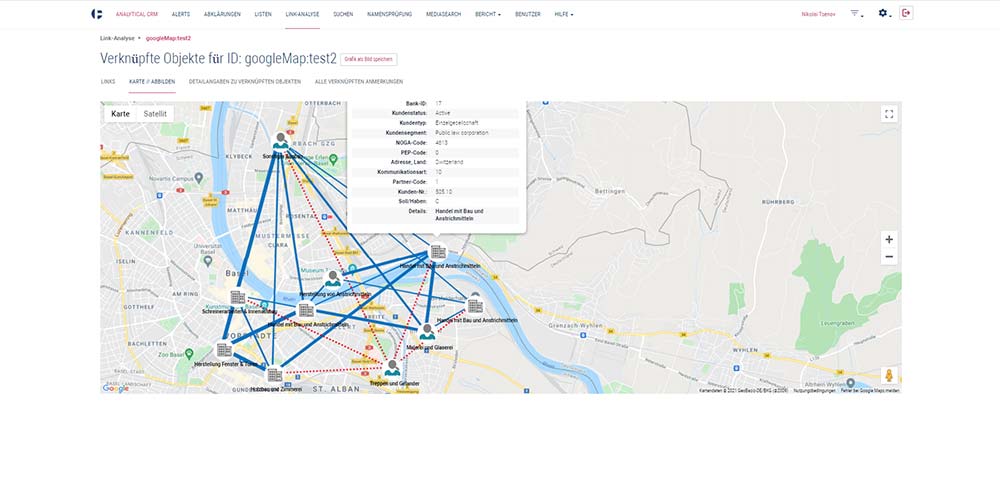Viewport: 1000px width, 504px height.
Task: Switch to the LINKS tab
Action: (108, 82)
